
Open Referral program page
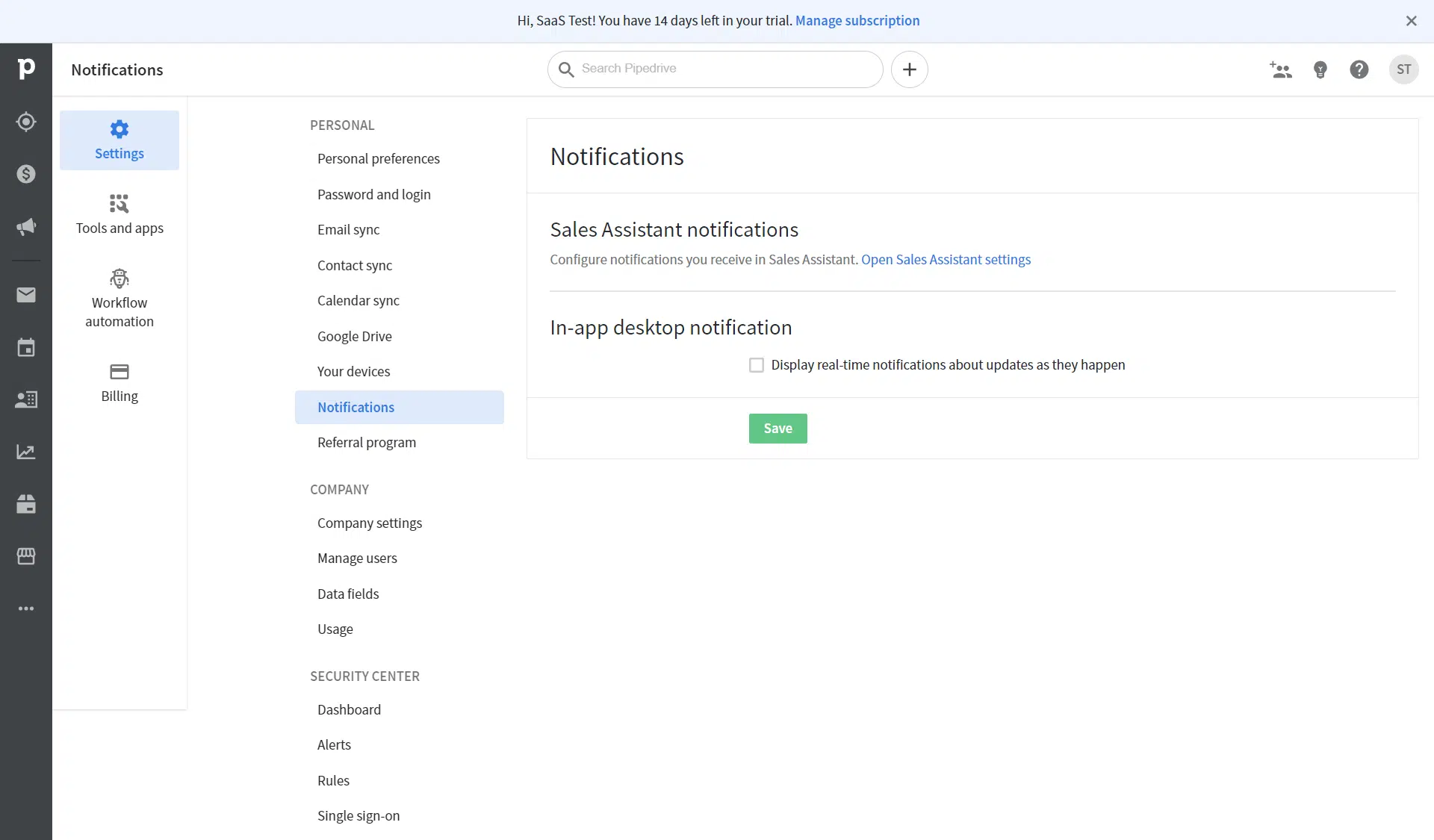click(400, 443)
